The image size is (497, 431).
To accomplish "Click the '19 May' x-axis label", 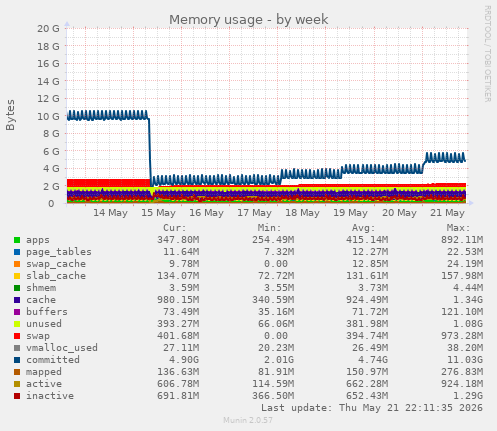I will (350, 213).
